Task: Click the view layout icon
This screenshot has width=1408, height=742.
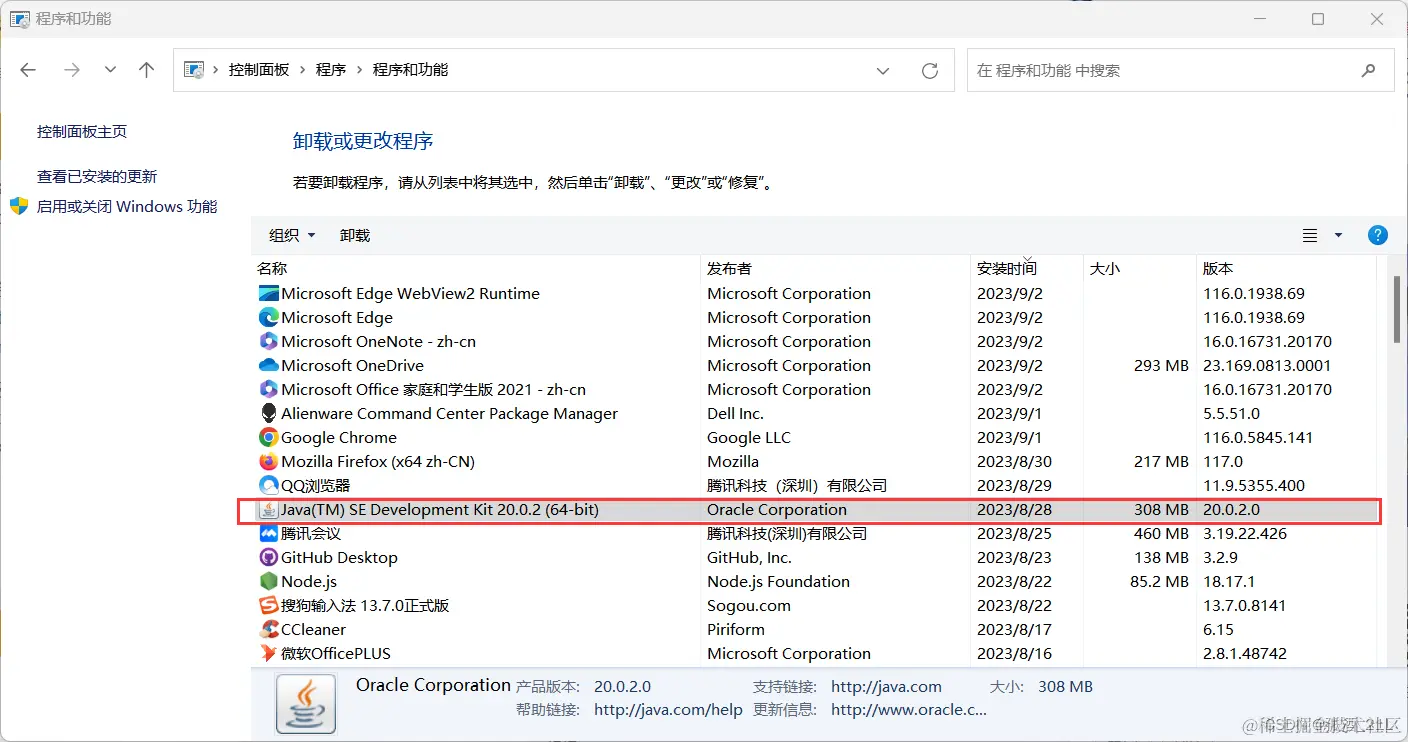Action: [x=1310, y=235]
